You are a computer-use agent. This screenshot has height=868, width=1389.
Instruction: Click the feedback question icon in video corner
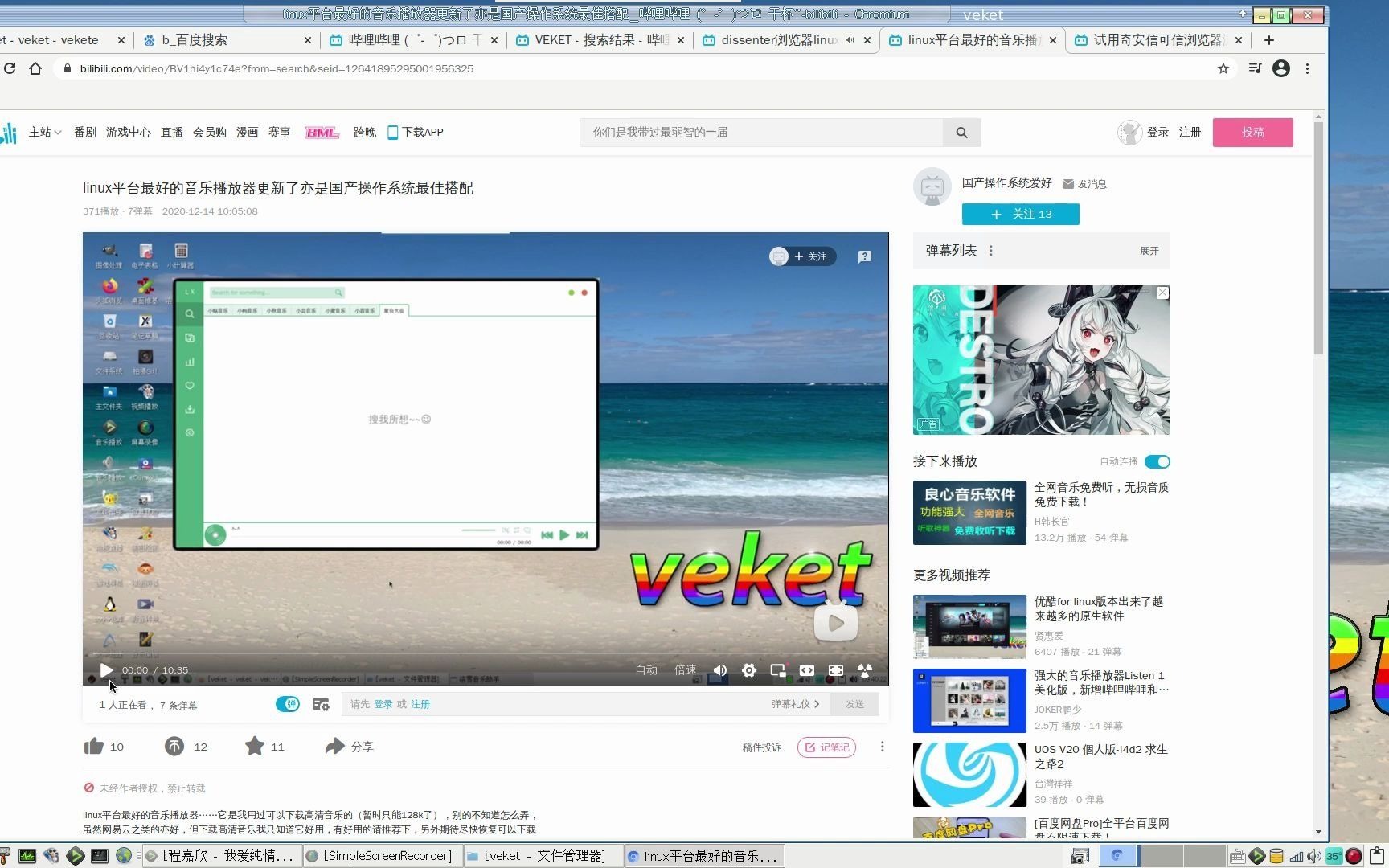[x=865, y=256]
